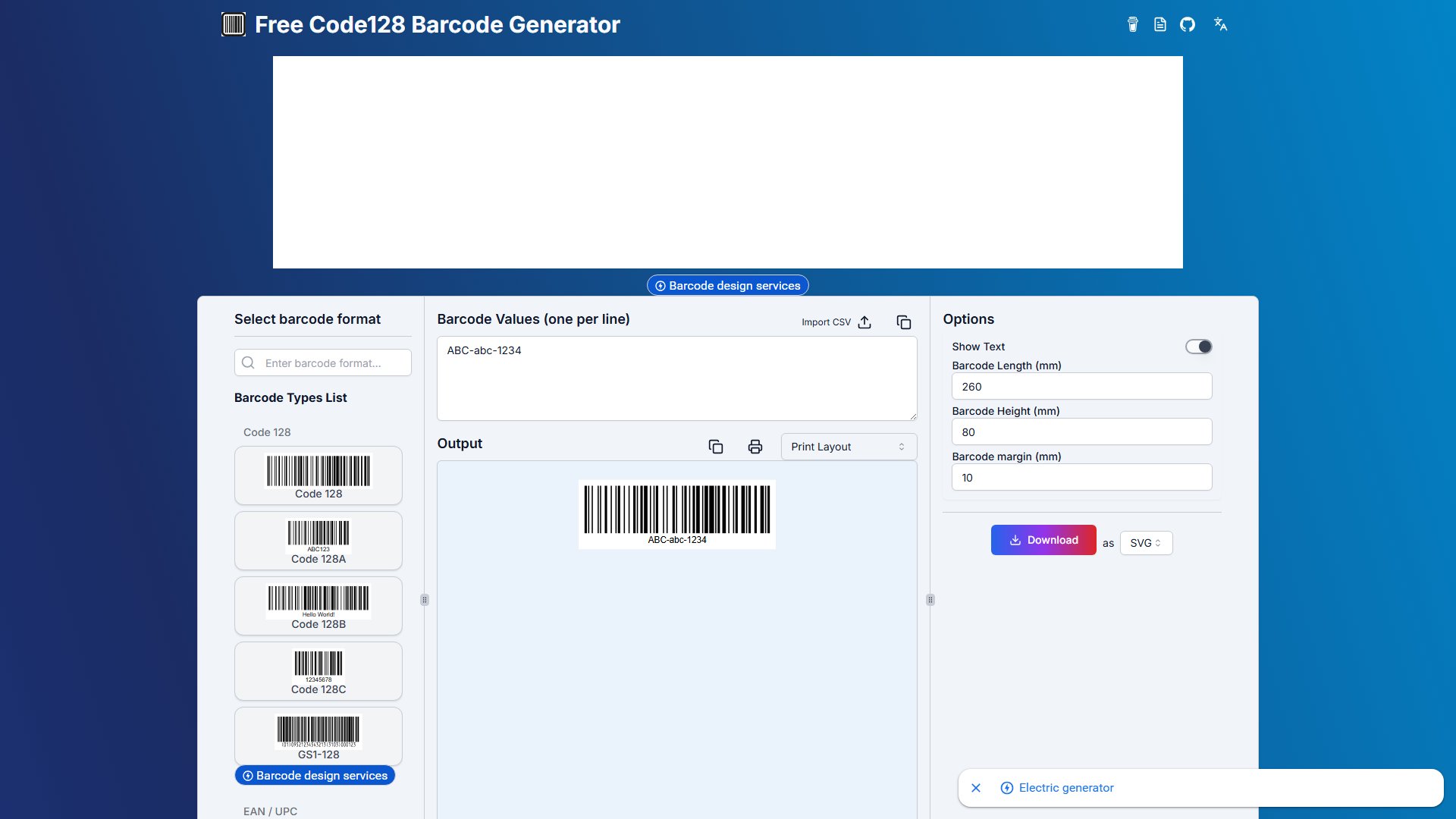The image size is (1456, 819).
Task: Click the Download button
Action: [1043, 540]
